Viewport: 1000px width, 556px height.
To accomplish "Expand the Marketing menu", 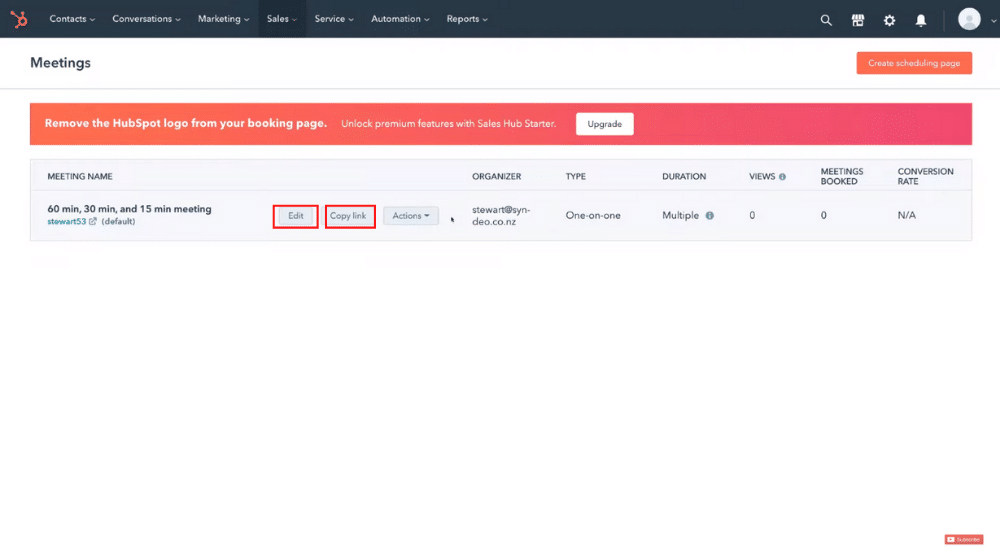I will point(223,19).
